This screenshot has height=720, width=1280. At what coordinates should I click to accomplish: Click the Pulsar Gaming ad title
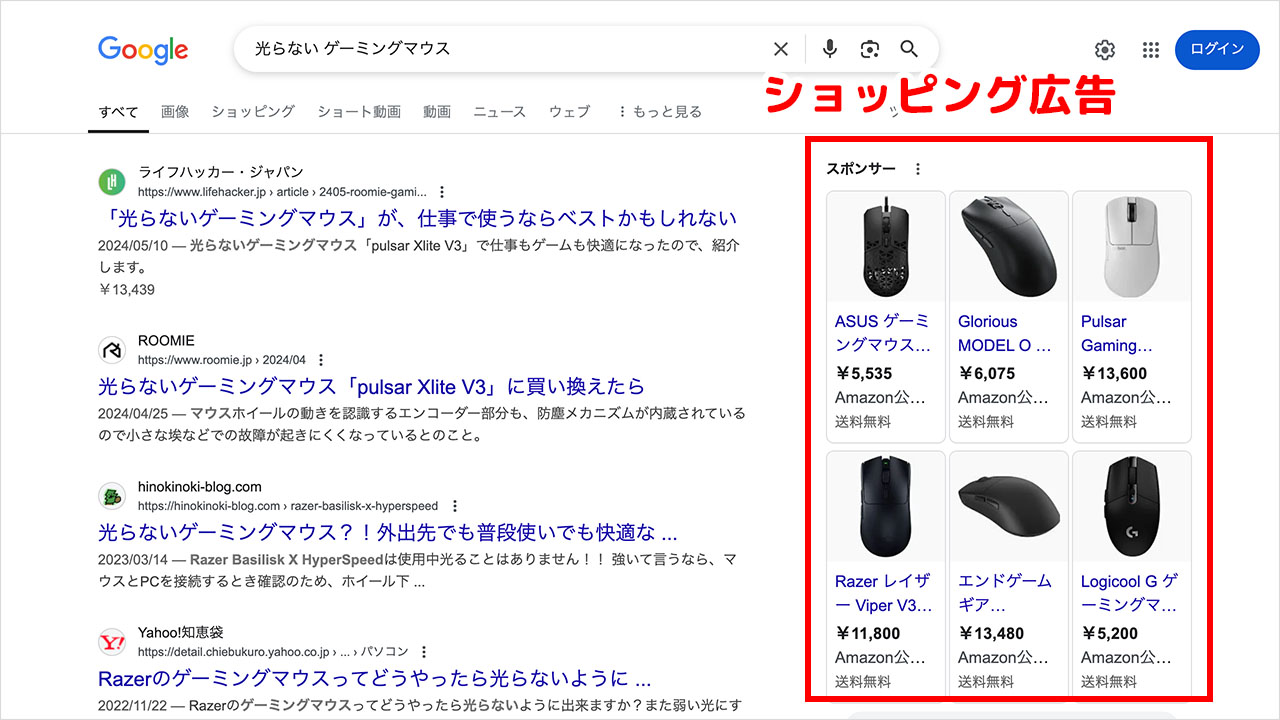click(1117, 333)
